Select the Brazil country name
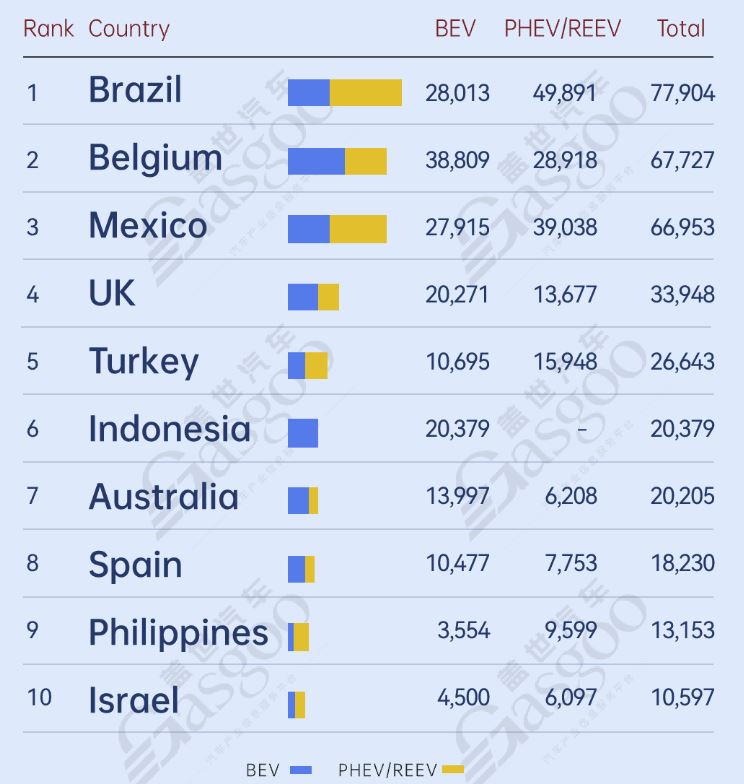 tap(135, 90)
